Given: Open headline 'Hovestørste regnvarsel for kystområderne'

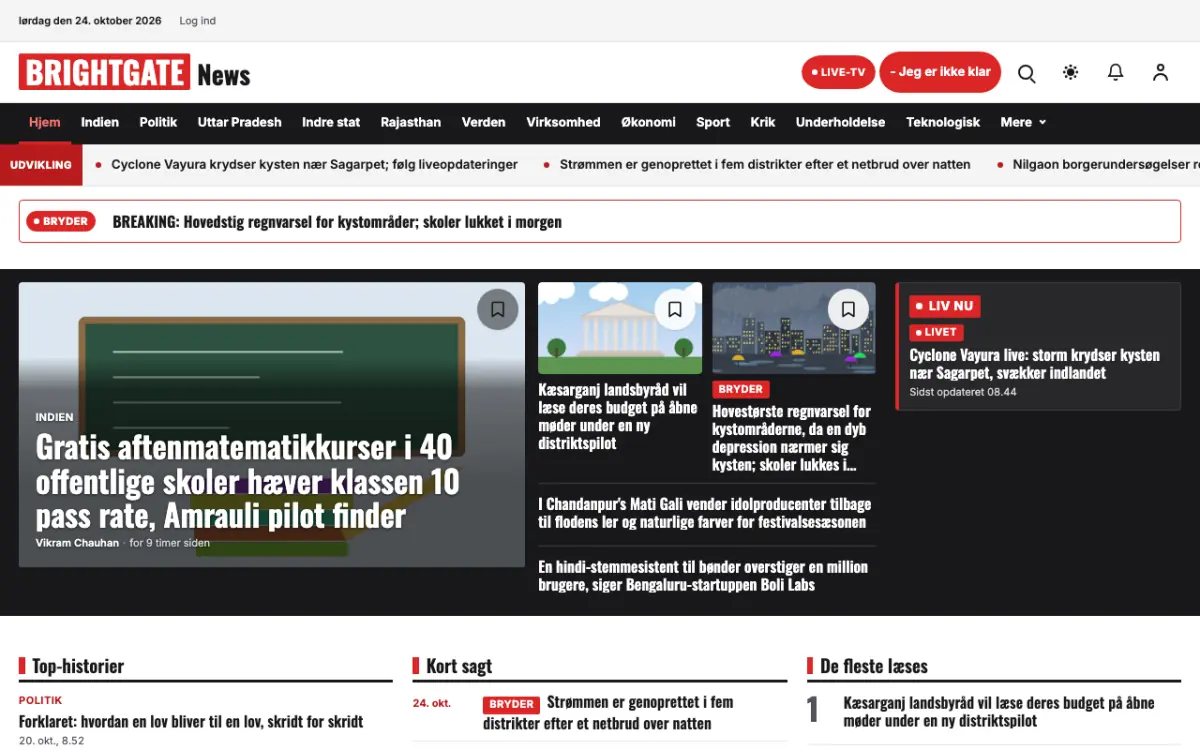Looking at the screenshot, I should 791,438.
